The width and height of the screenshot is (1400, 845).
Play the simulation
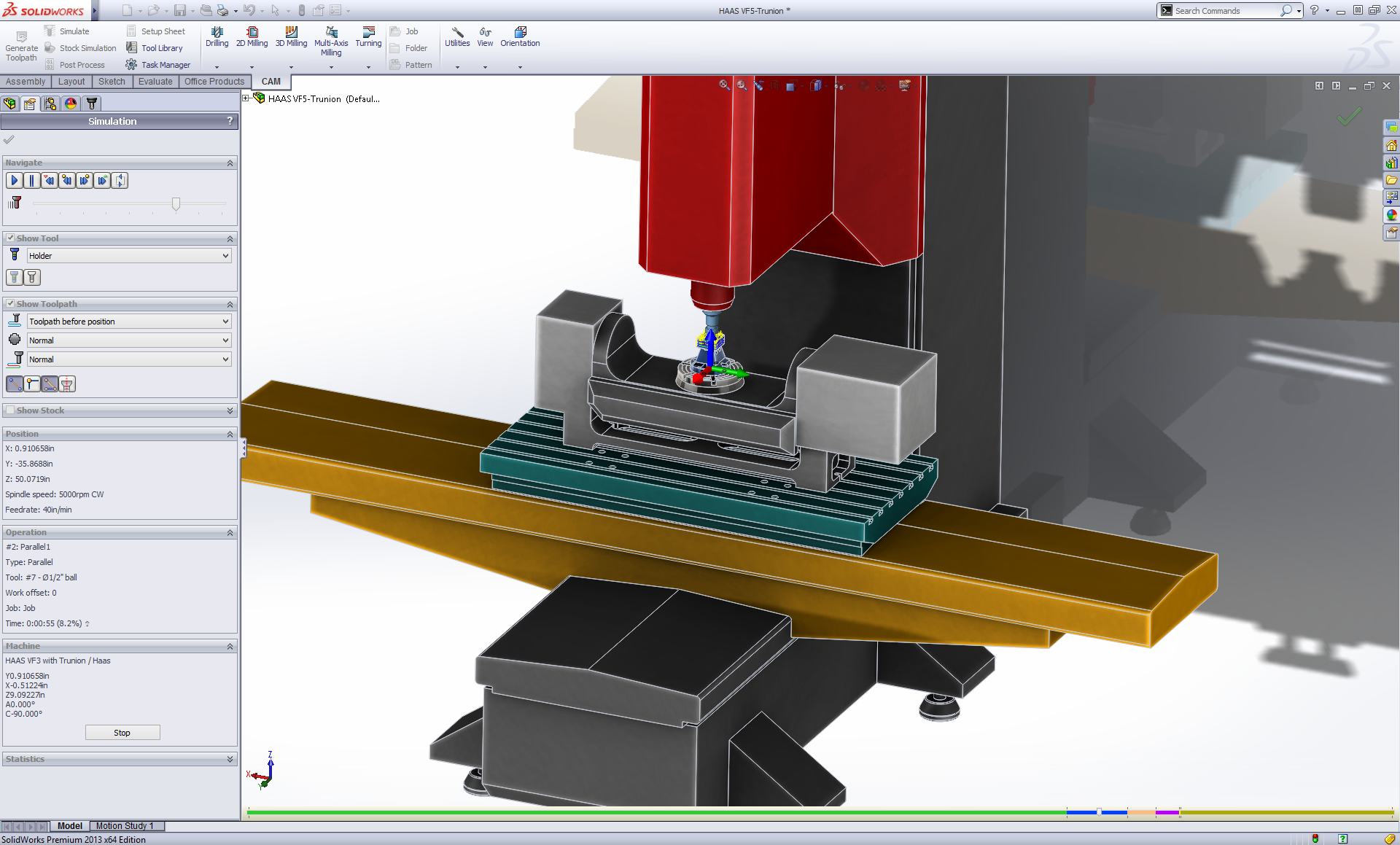[14, 180]
